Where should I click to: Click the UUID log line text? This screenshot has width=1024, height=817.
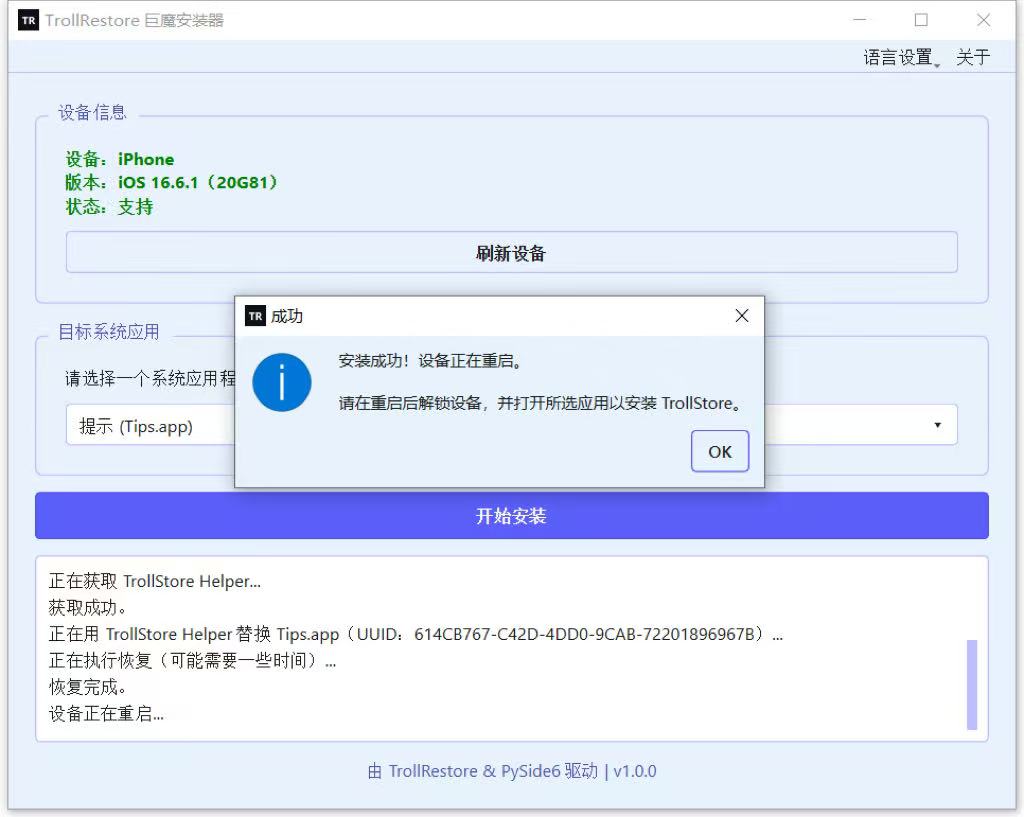(416, 634)
